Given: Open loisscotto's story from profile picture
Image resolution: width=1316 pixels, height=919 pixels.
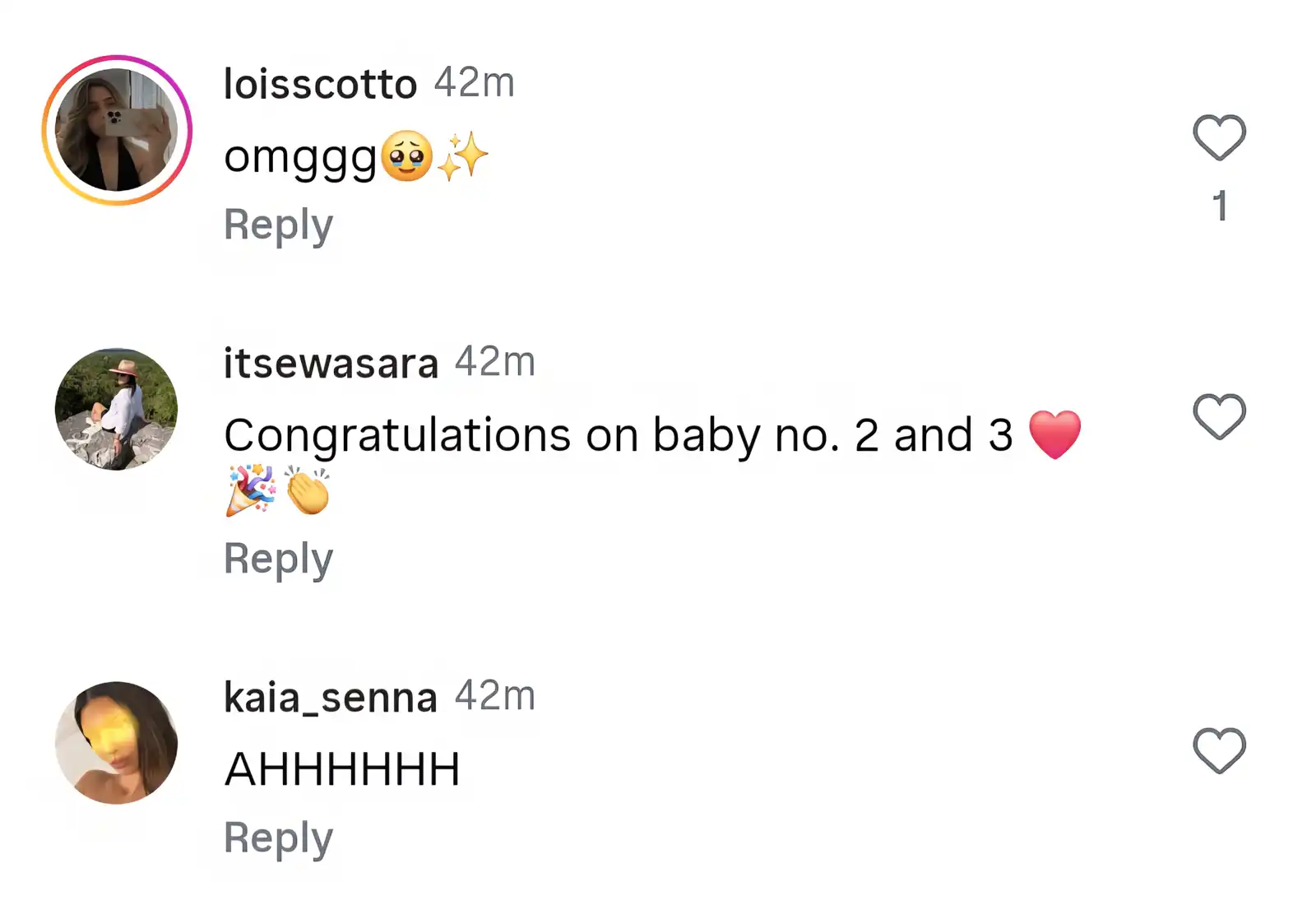Looking at the screenshot, I should tap(117, 130).
